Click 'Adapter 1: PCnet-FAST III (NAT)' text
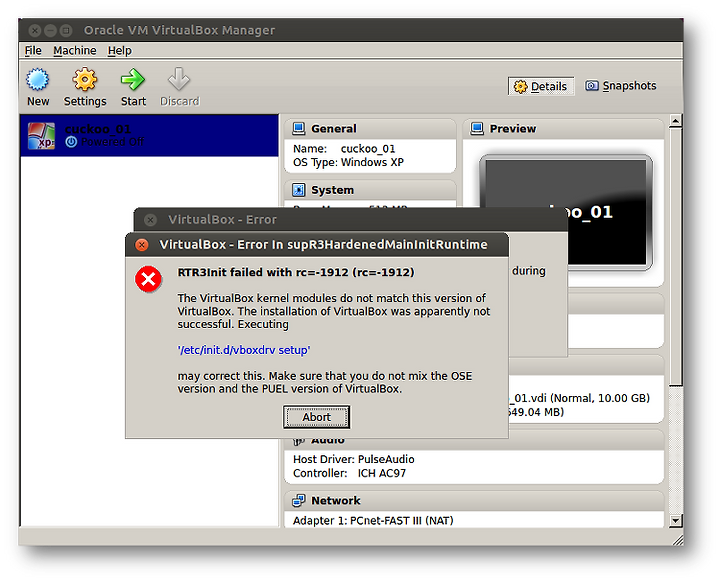Screen dimensions: 720x582 (373, 520)
